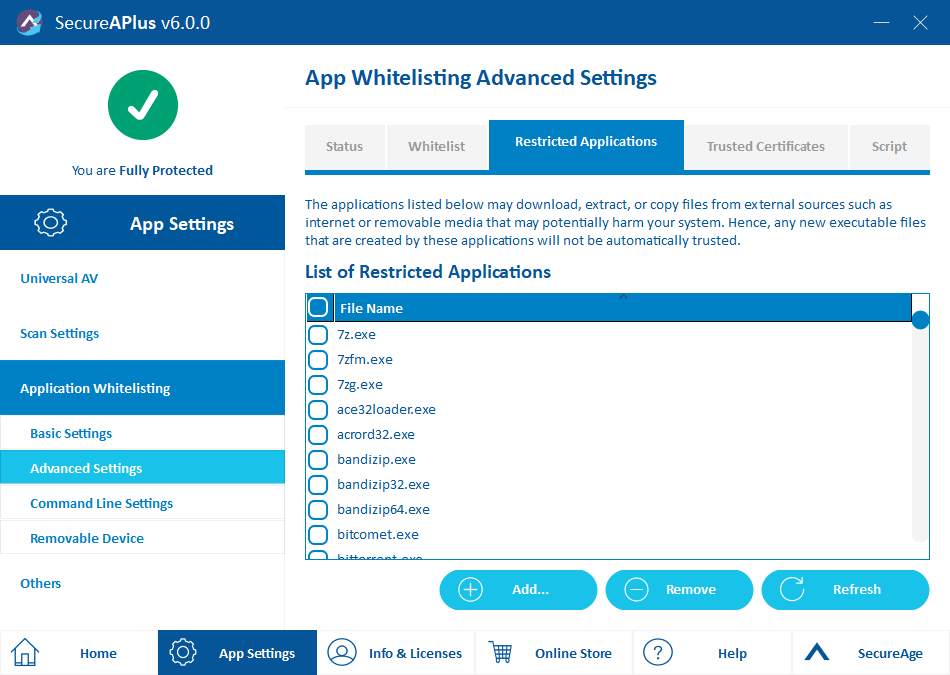Select the bandizip.exe checkbox
The width and height of the screenshot is (950, 675).
pos(318,459)
